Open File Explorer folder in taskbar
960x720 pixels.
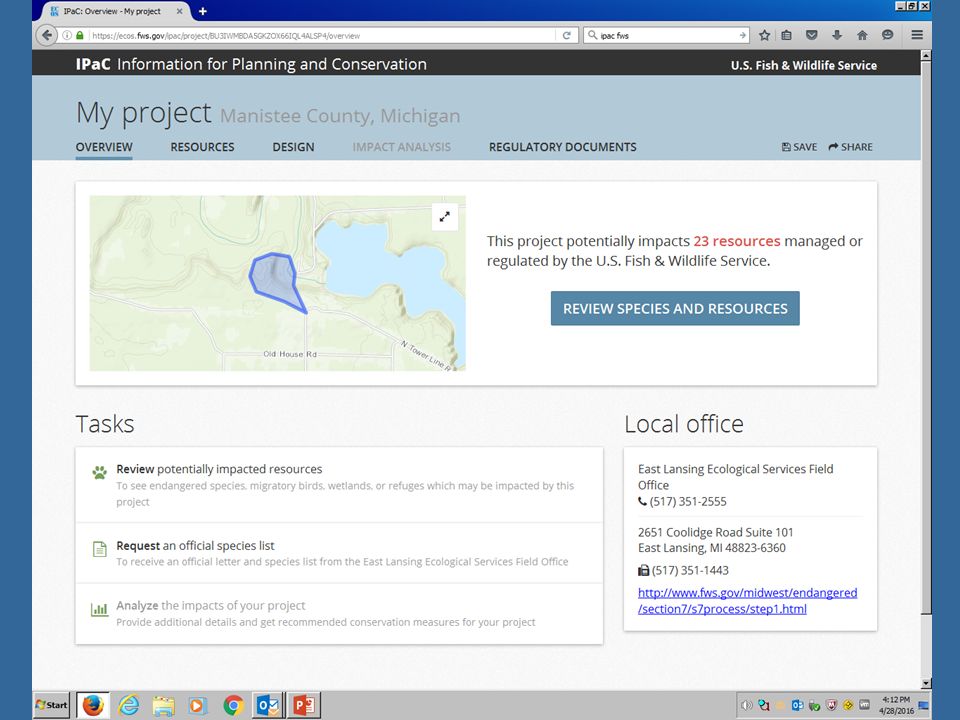click(163, 705)
